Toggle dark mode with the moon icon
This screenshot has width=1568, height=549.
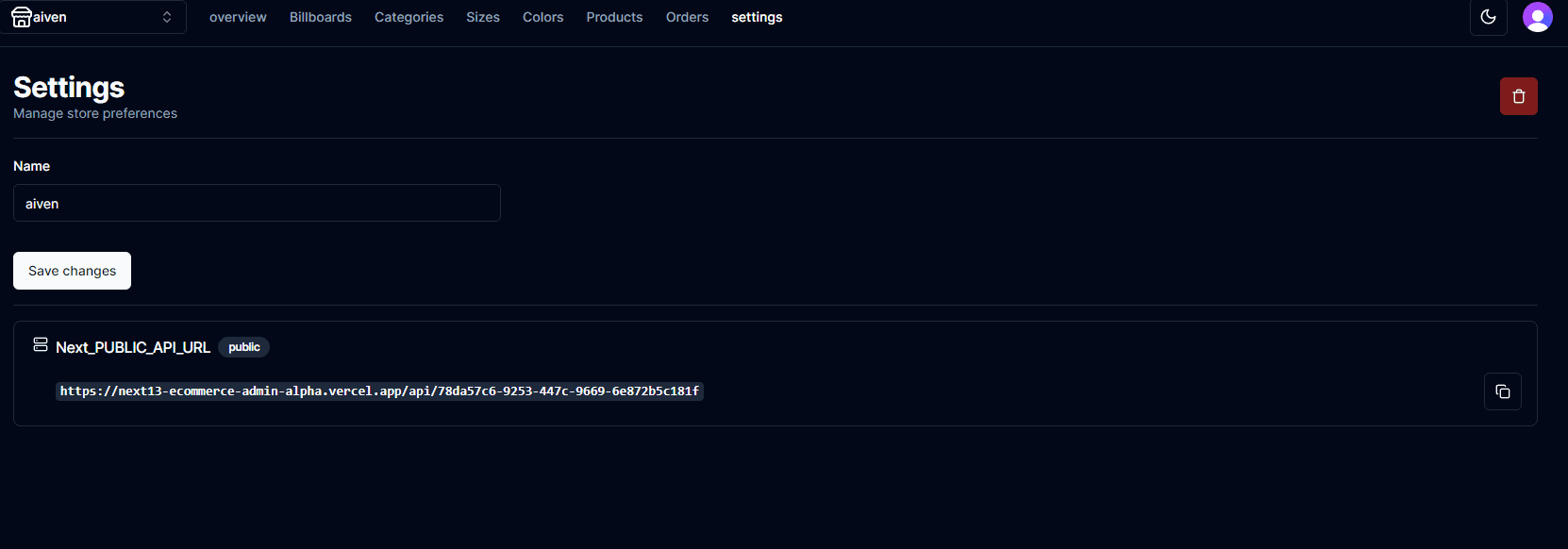(x=1489, y=17)
